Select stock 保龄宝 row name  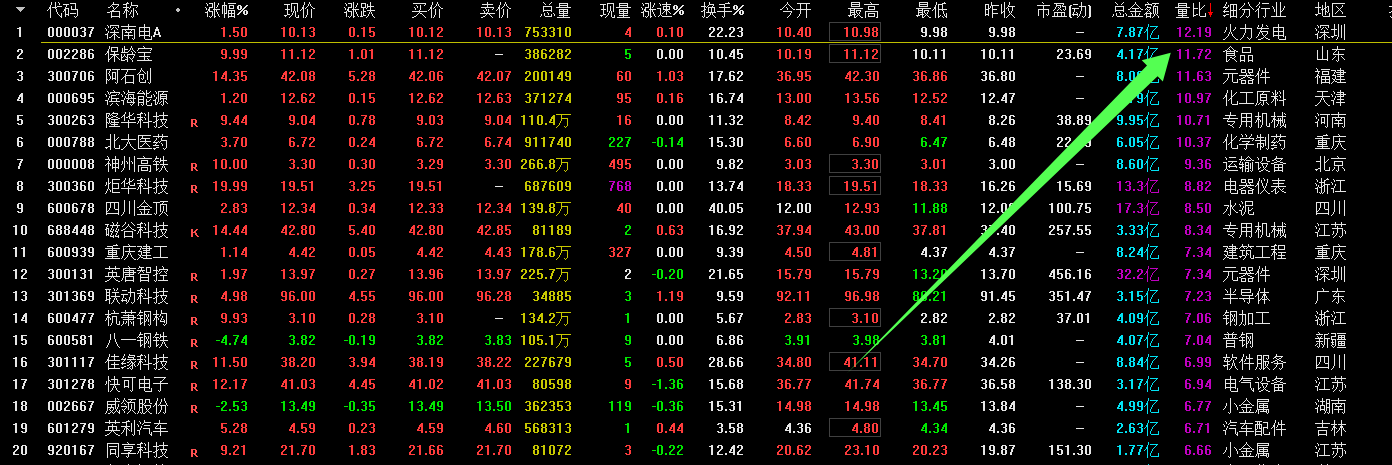[130, 54]
